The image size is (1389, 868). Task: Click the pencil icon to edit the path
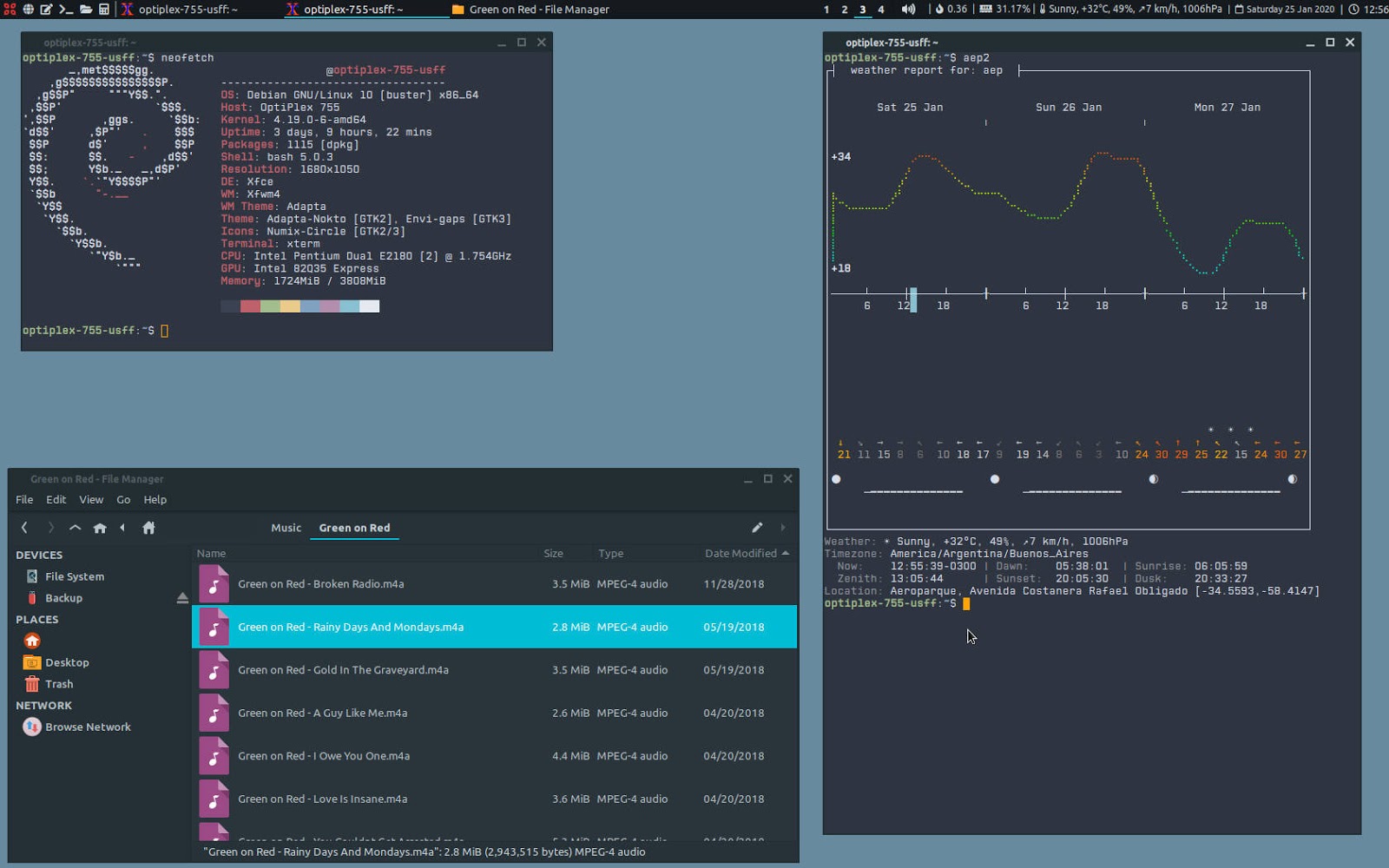[757, 527]
